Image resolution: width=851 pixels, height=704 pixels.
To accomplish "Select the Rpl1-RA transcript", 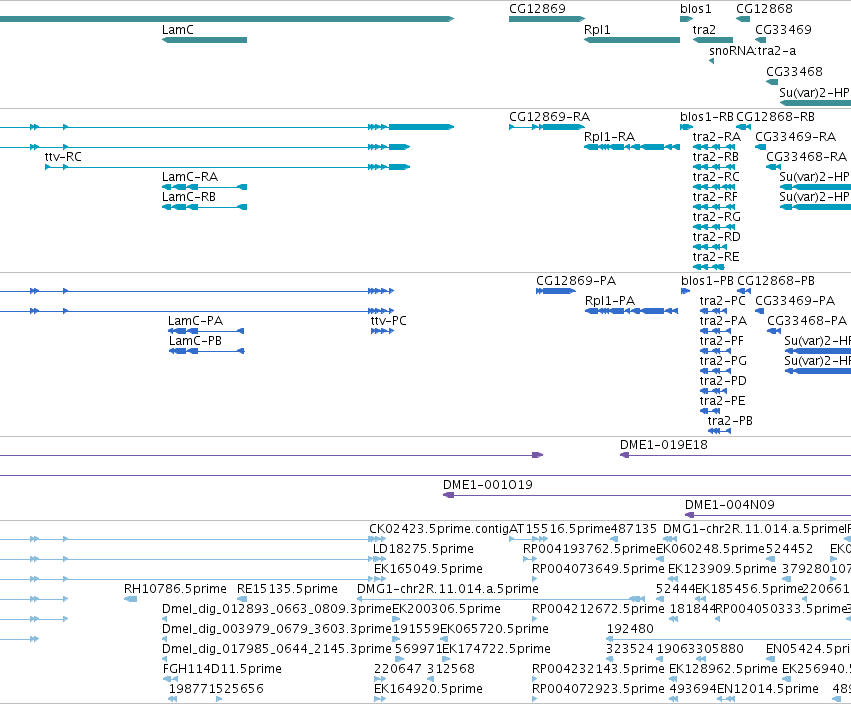I will [x=632, y=147].
